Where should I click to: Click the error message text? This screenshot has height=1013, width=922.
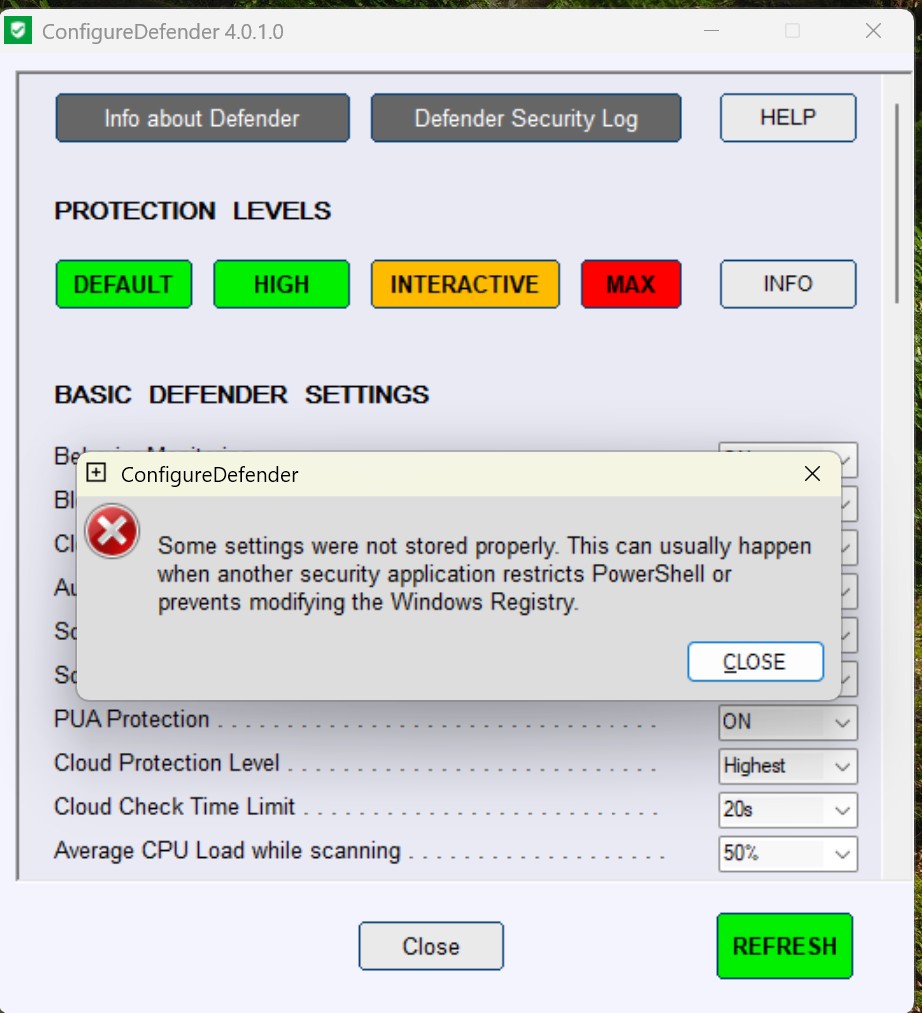pos(485,574)
